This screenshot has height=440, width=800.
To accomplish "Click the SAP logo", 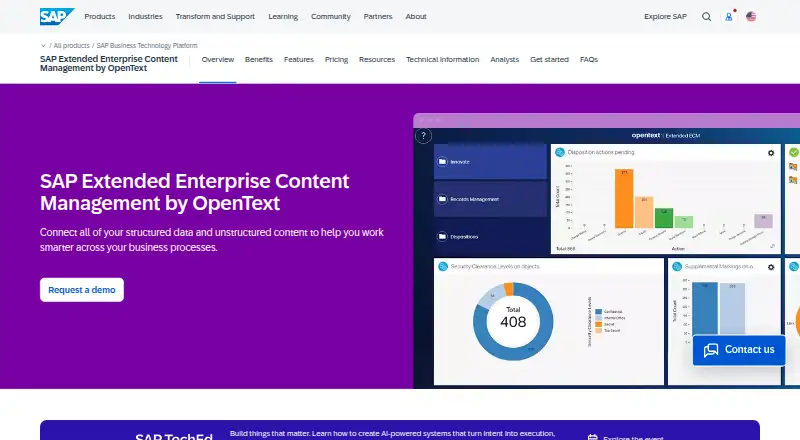I will pyautogui.click(x=57, y=16).
